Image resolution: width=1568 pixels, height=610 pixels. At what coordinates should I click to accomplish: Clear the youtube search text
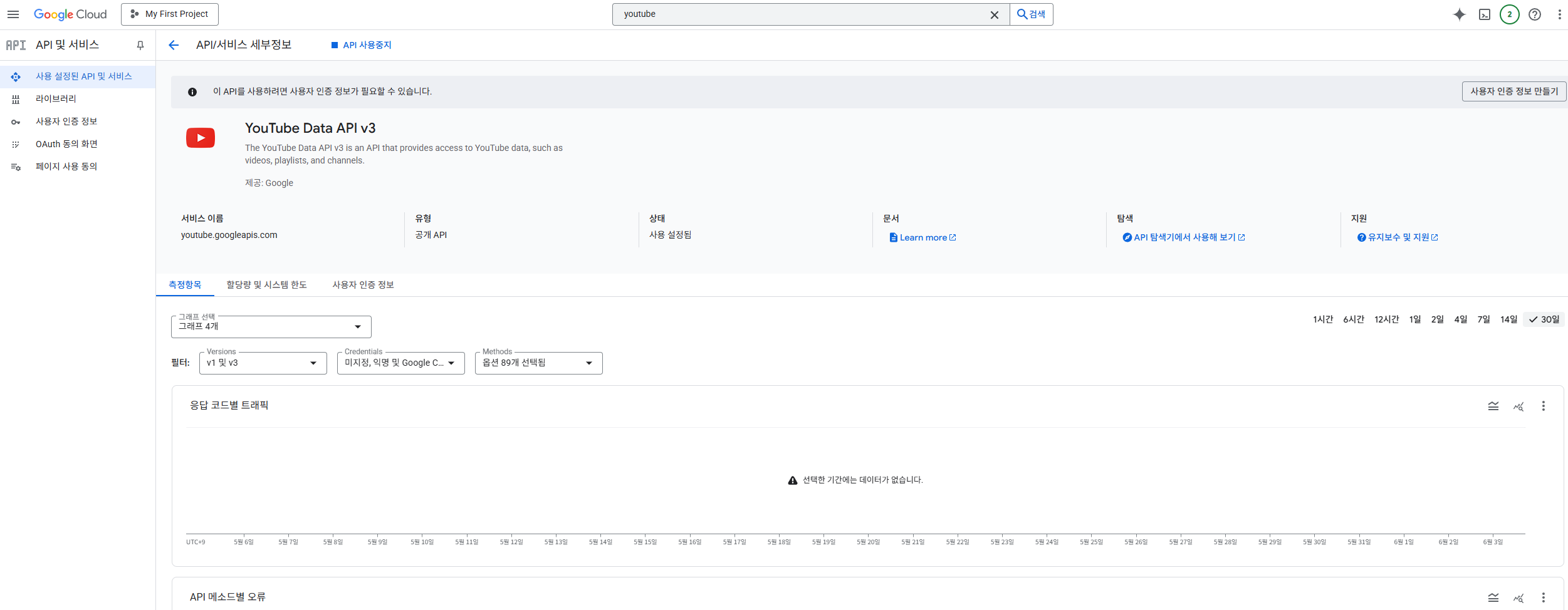(994, 14)
